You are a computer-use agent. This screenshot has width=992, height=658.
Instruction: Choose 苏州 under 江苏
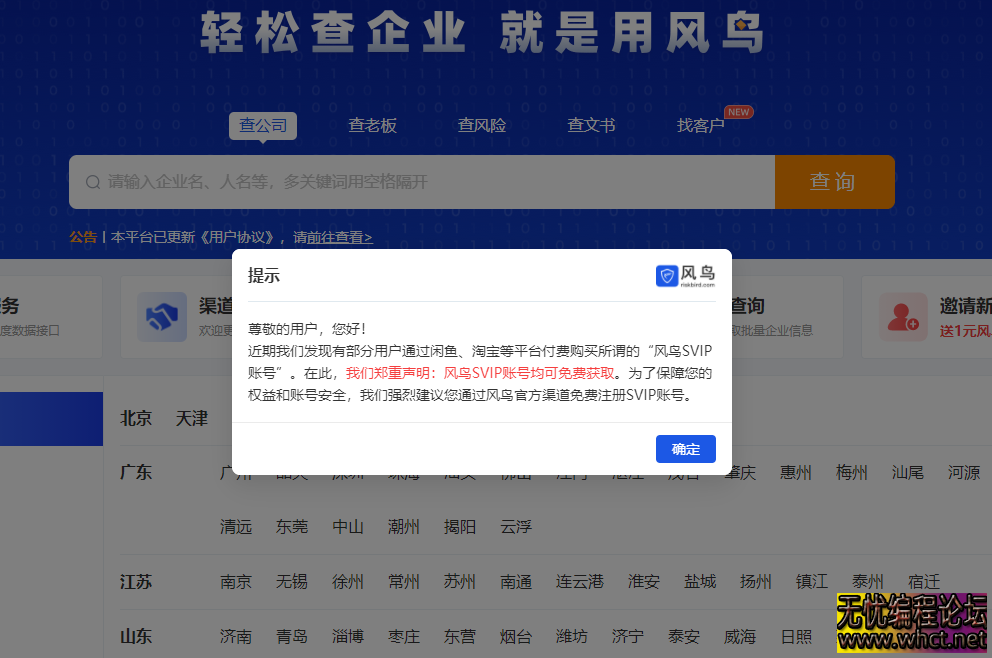[x=460, y=582]
